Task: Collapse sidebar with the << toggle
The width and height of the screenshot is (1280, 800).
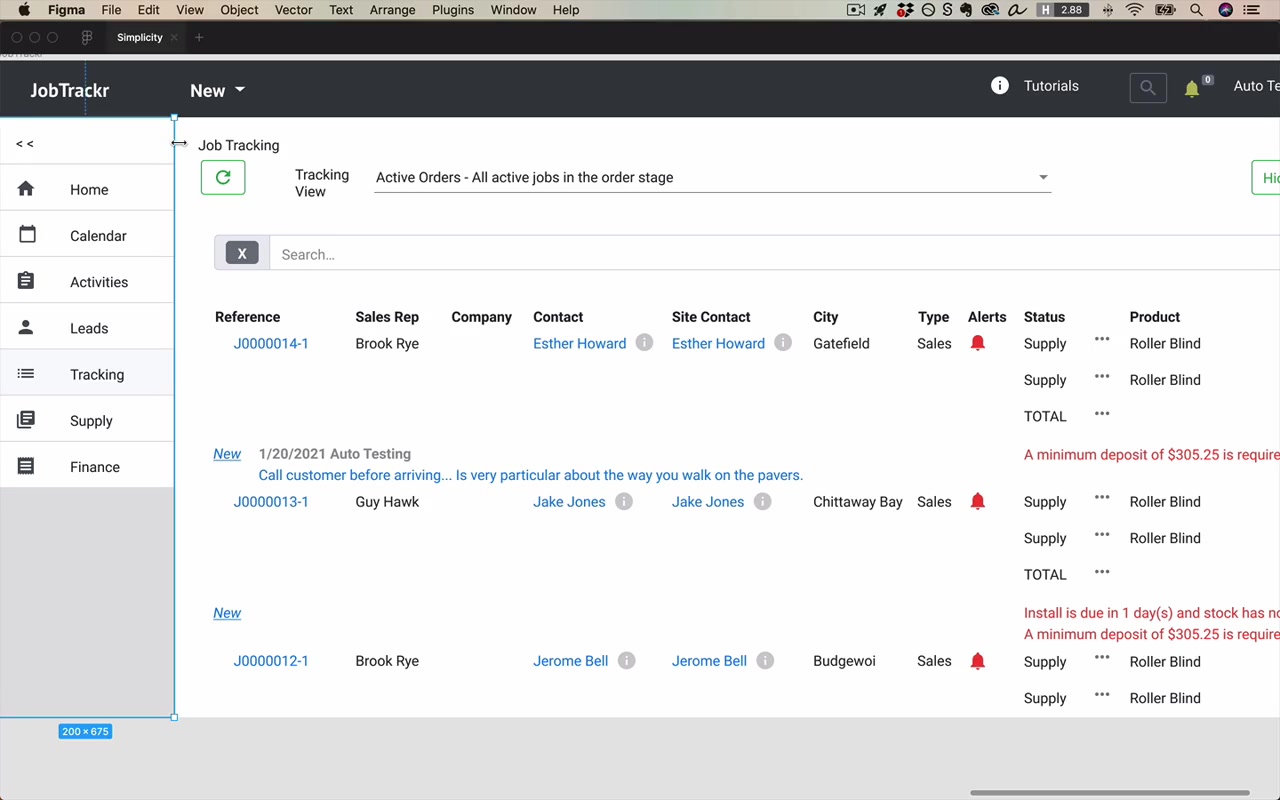Action: [x=25, y=144]
